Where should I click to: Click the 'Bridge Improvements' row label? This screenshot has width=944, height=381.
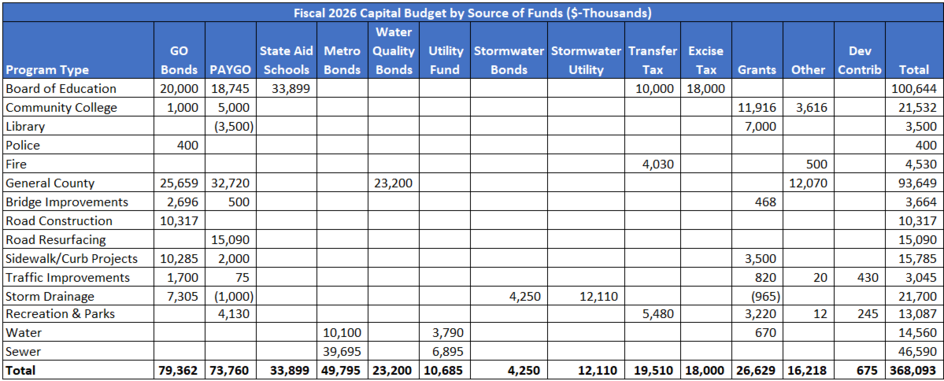(66, 202)
